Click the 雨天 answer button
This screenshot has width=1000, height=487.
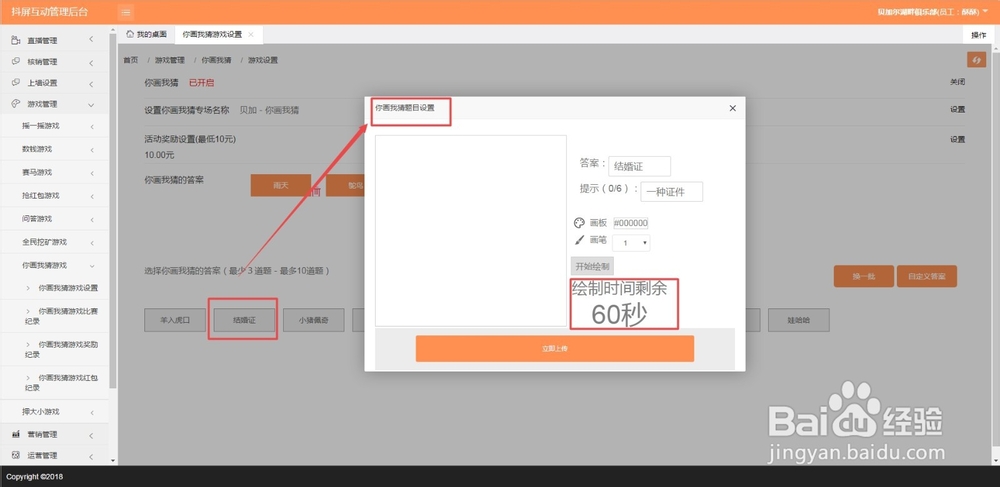coord(281,185)
